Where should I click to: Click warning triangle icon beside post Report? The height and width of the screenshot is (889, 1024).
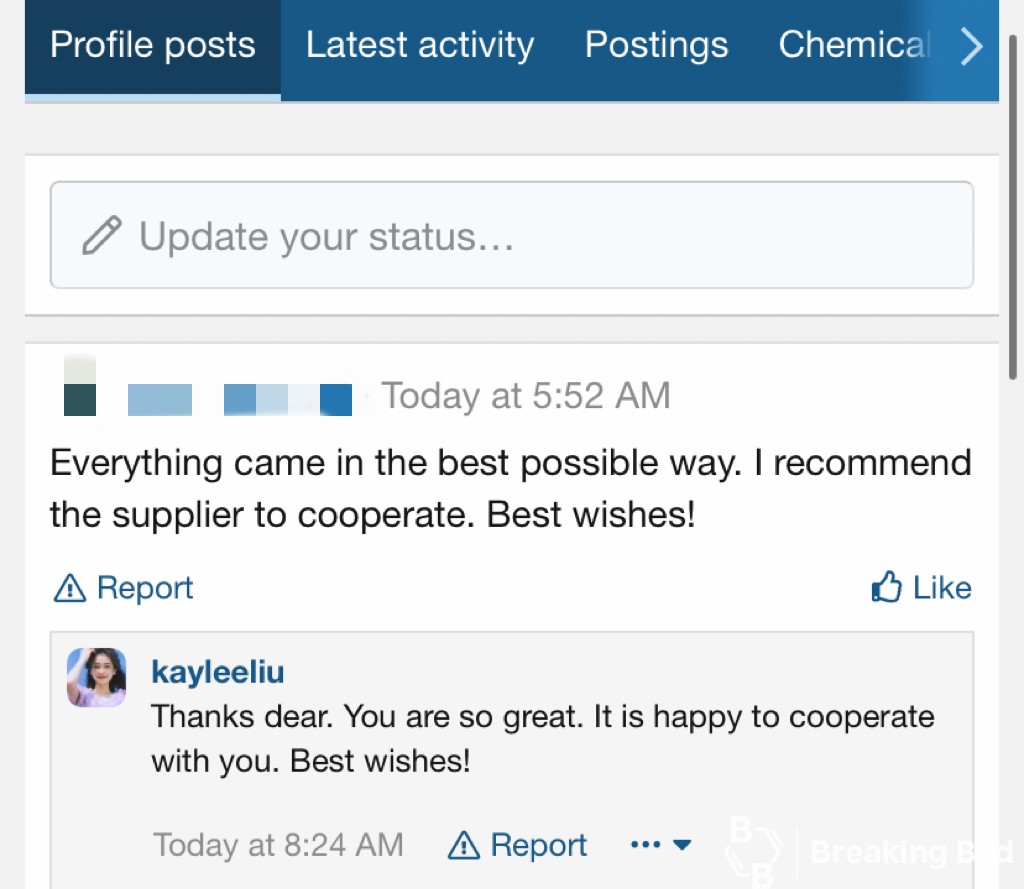click(x=69, y=589)
